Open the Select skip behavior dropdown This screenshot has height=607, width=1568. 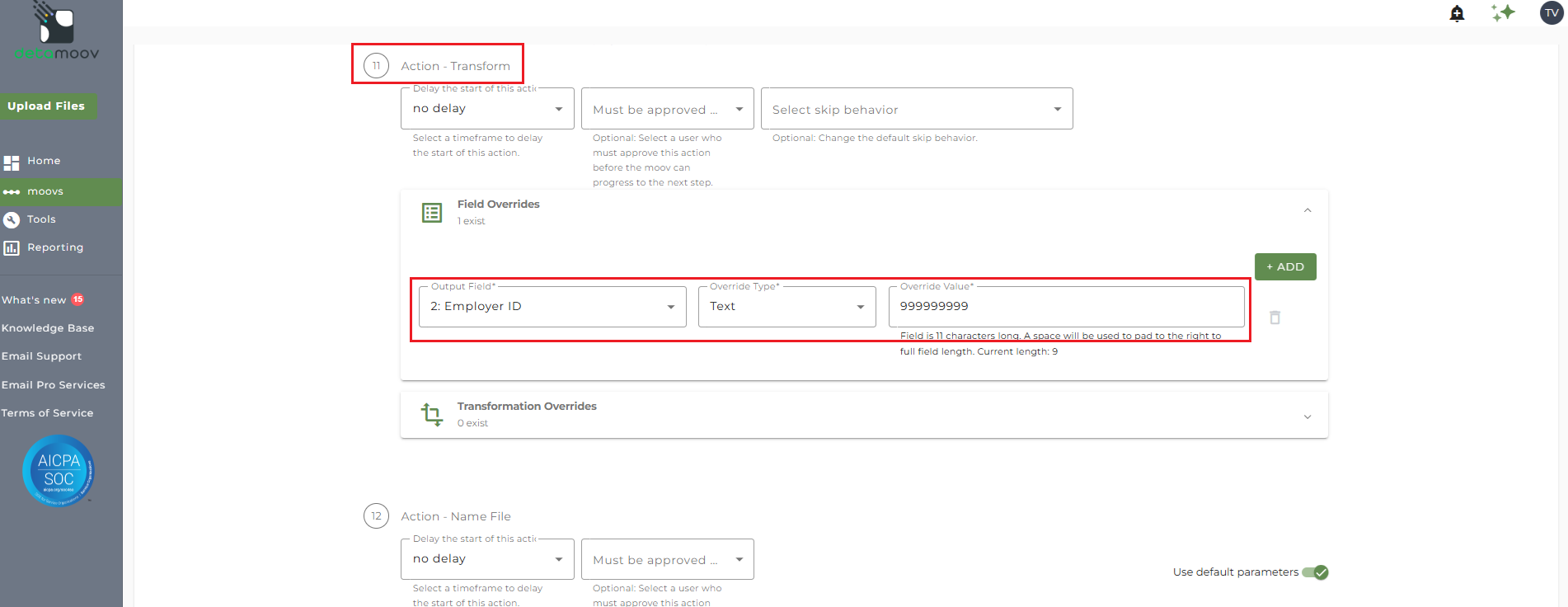point(916,110)
